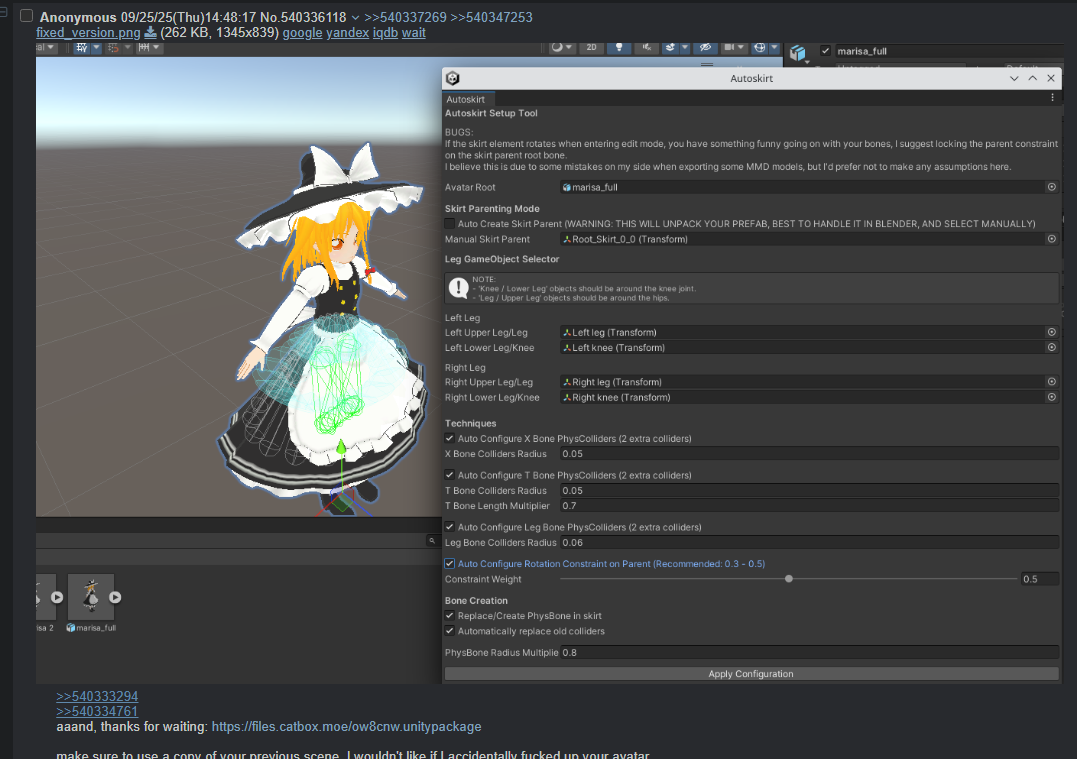This screenshot has width=1077, height=759.
Task: Click the draw mode shading sphere icon
Action: (557, 47)
